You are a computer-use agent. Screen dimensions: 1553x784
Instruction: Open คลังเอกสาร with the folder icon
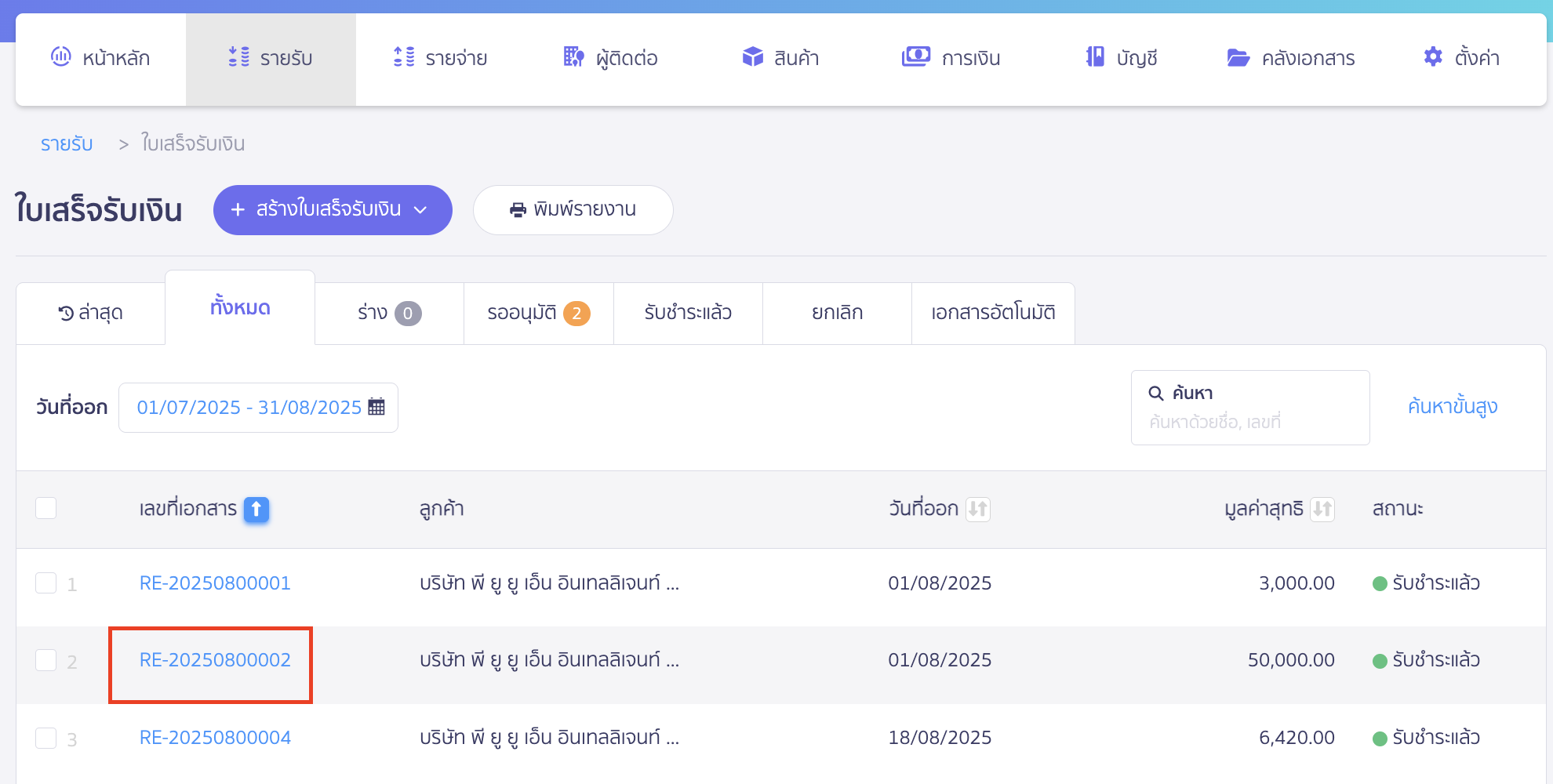click(x=1238, y=56)
